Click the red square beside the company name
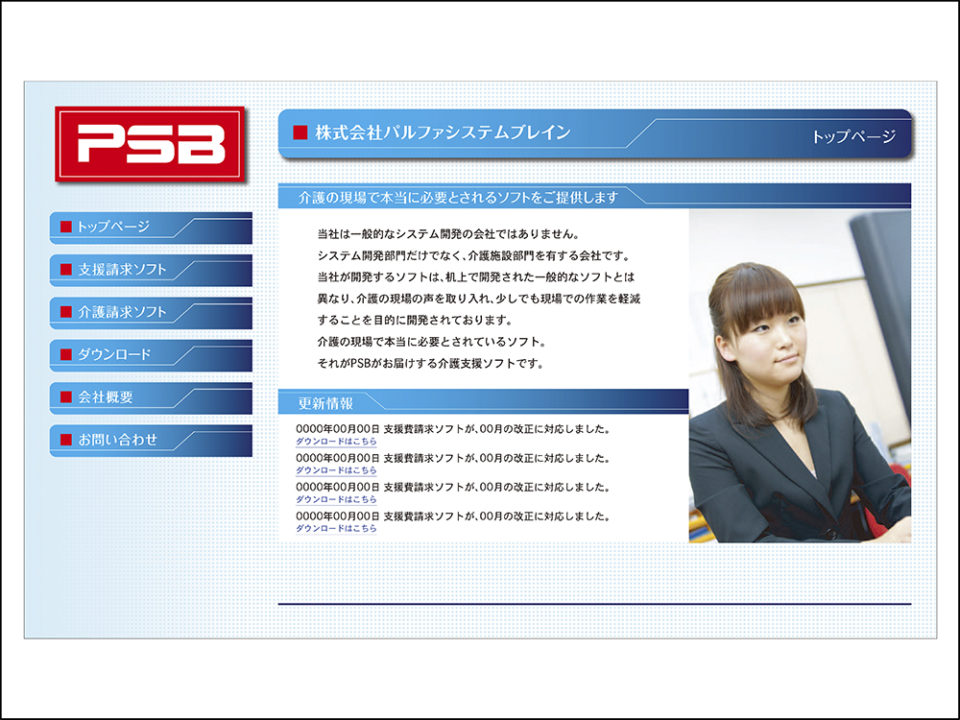This screenshot has height=720, width=960. click(x=299, y=132)
